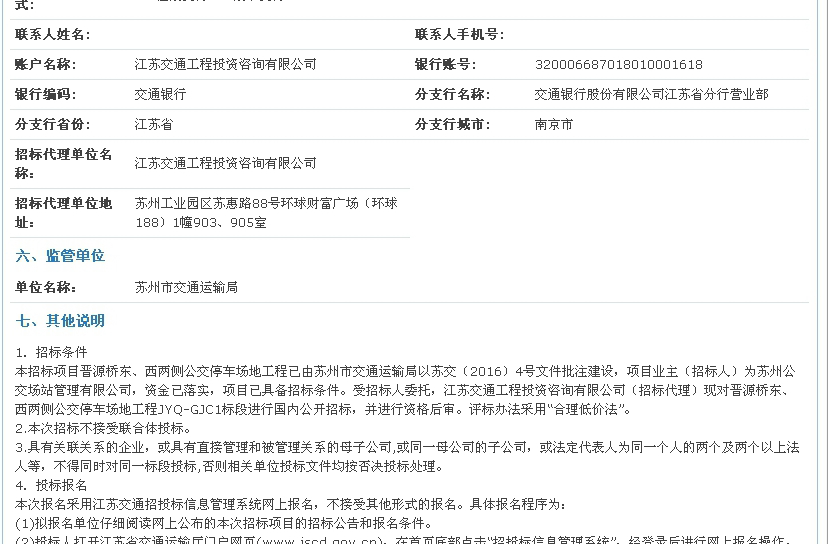Click the 分支行名称 label

(x=452, y=95)
